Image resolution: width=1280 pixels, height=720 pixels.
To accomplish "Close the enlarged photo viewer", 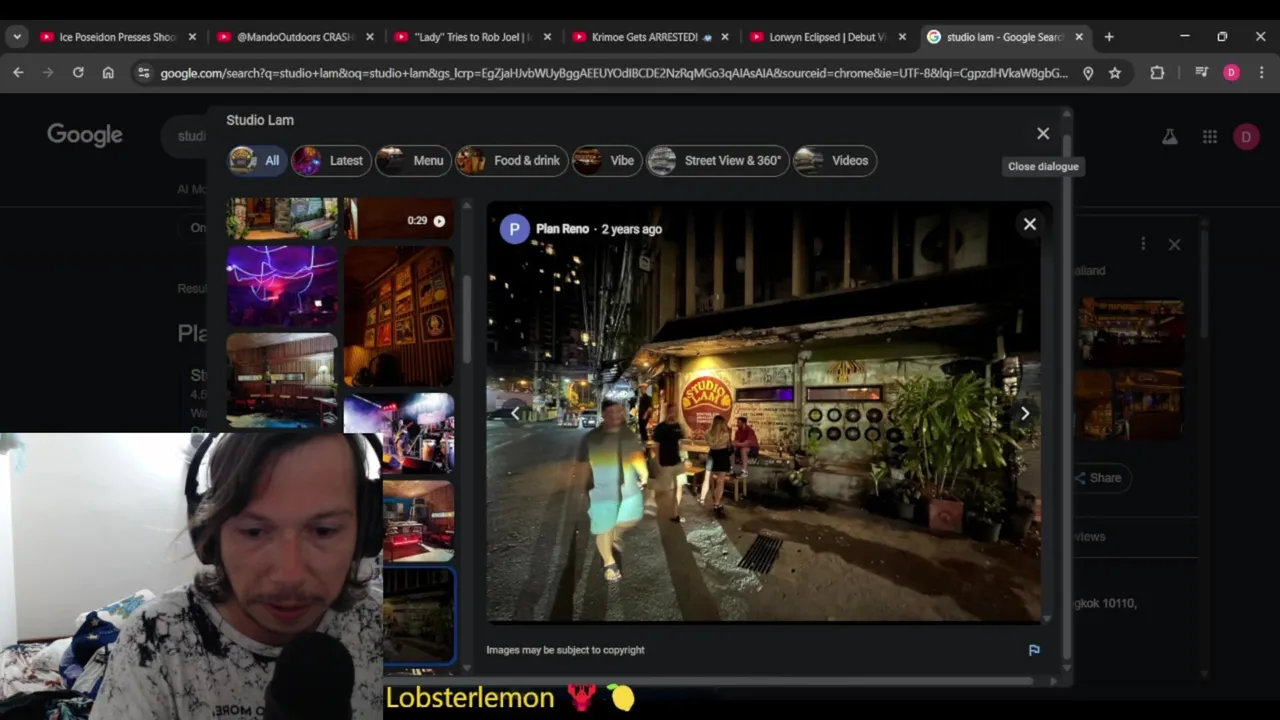I will (1030, 224).
